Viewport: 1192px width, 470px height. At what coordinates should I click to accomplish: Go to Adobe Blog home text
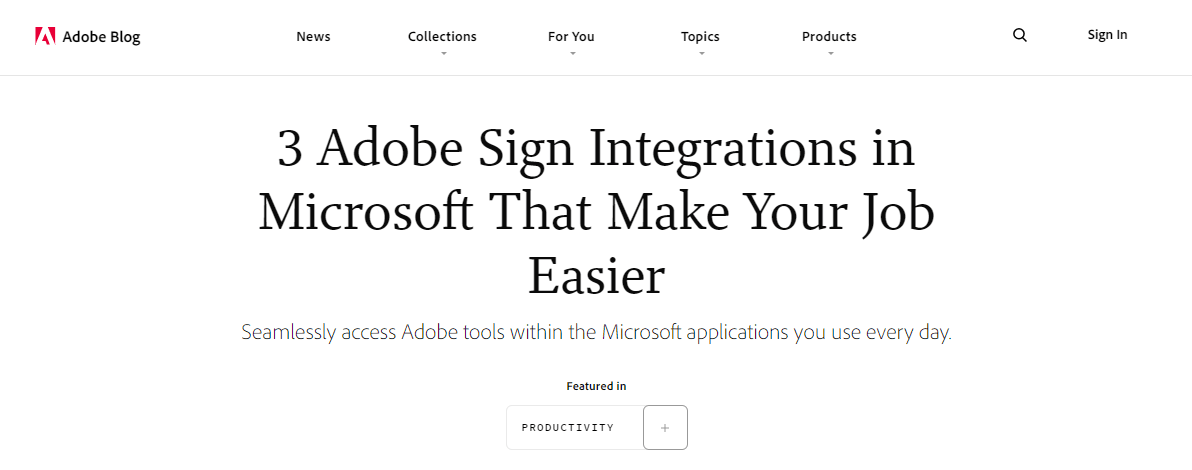[101, 37]
